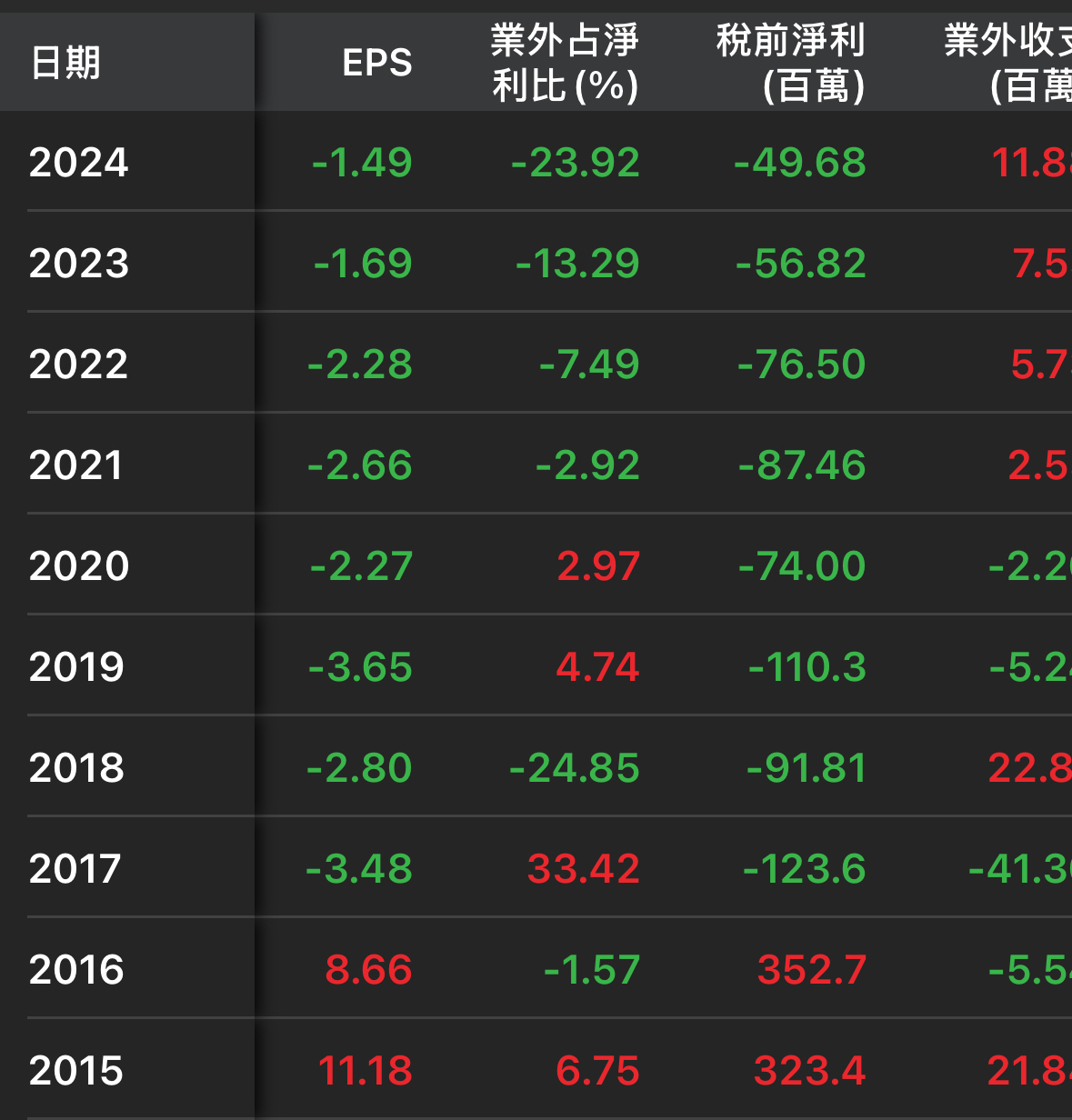Select the 2023 row date cell
This screenshot has height=1120, width=1072.
(79, 264)
